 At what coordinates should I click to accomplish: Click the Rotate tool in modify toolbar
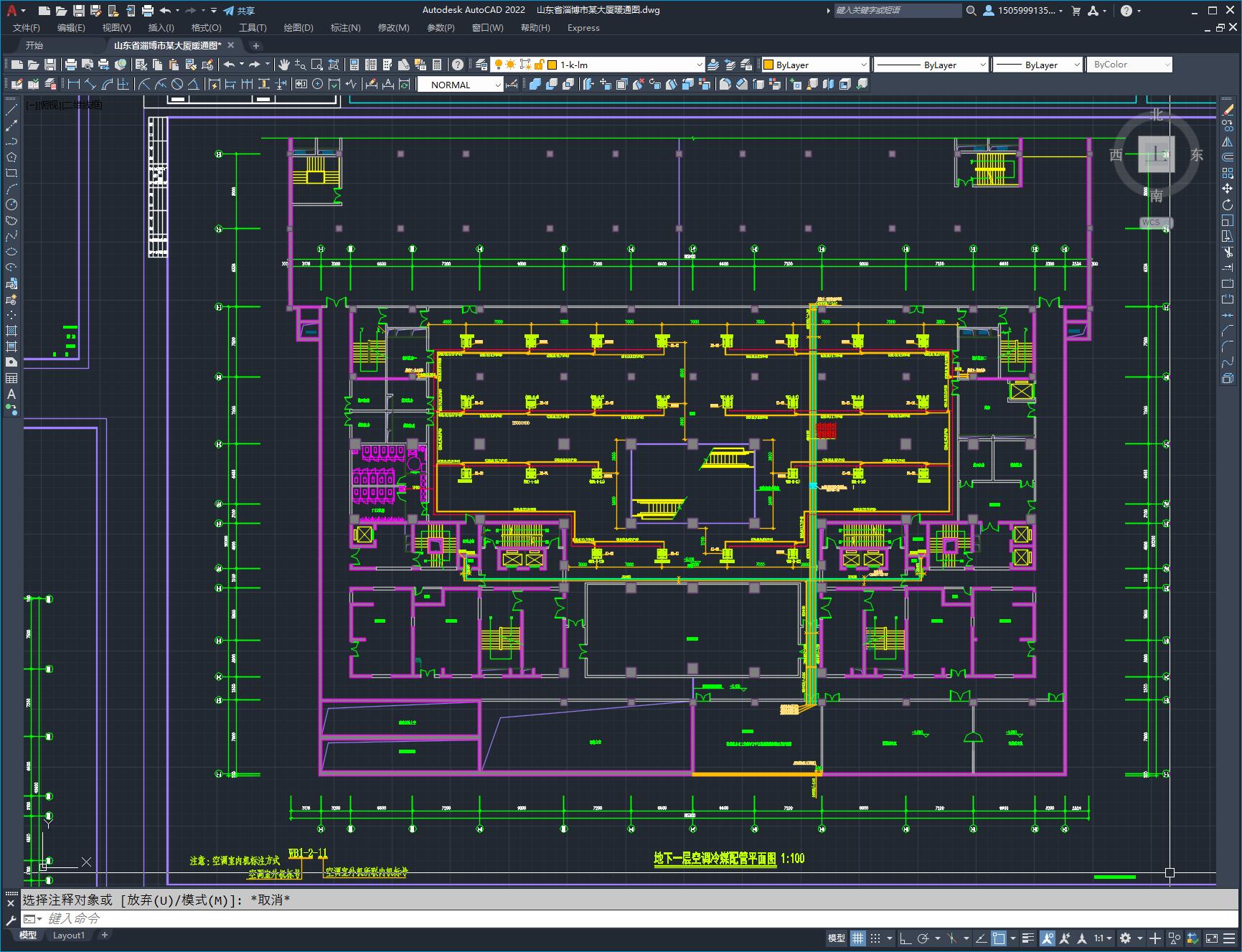pyautogui.click(x=1228, y=204)
